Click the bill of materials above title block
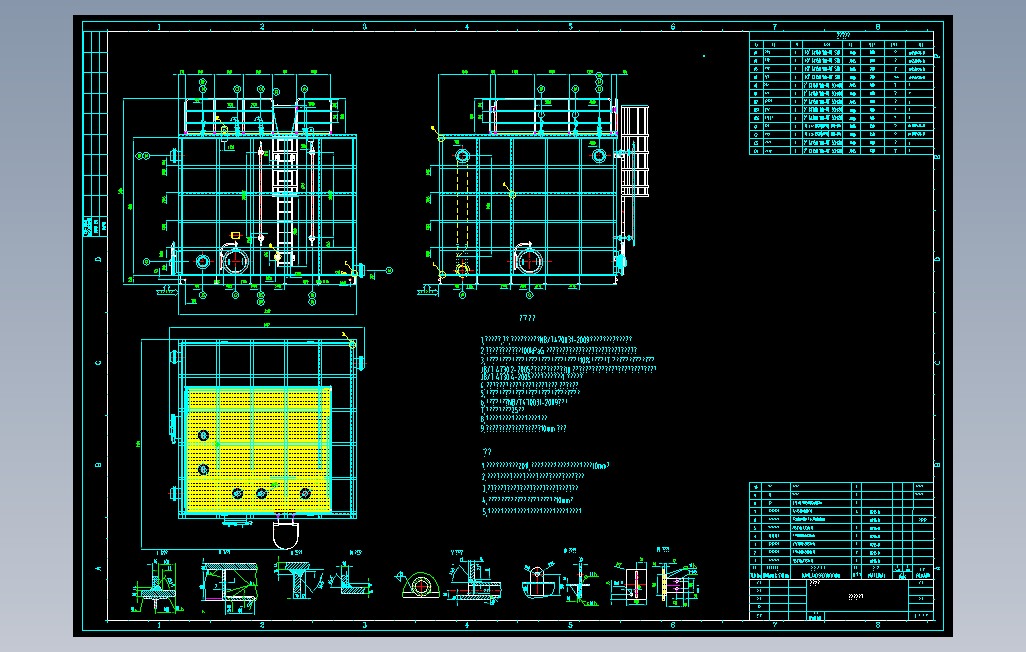This screenshot has width=1026, height=652. (x=841, y=530)
